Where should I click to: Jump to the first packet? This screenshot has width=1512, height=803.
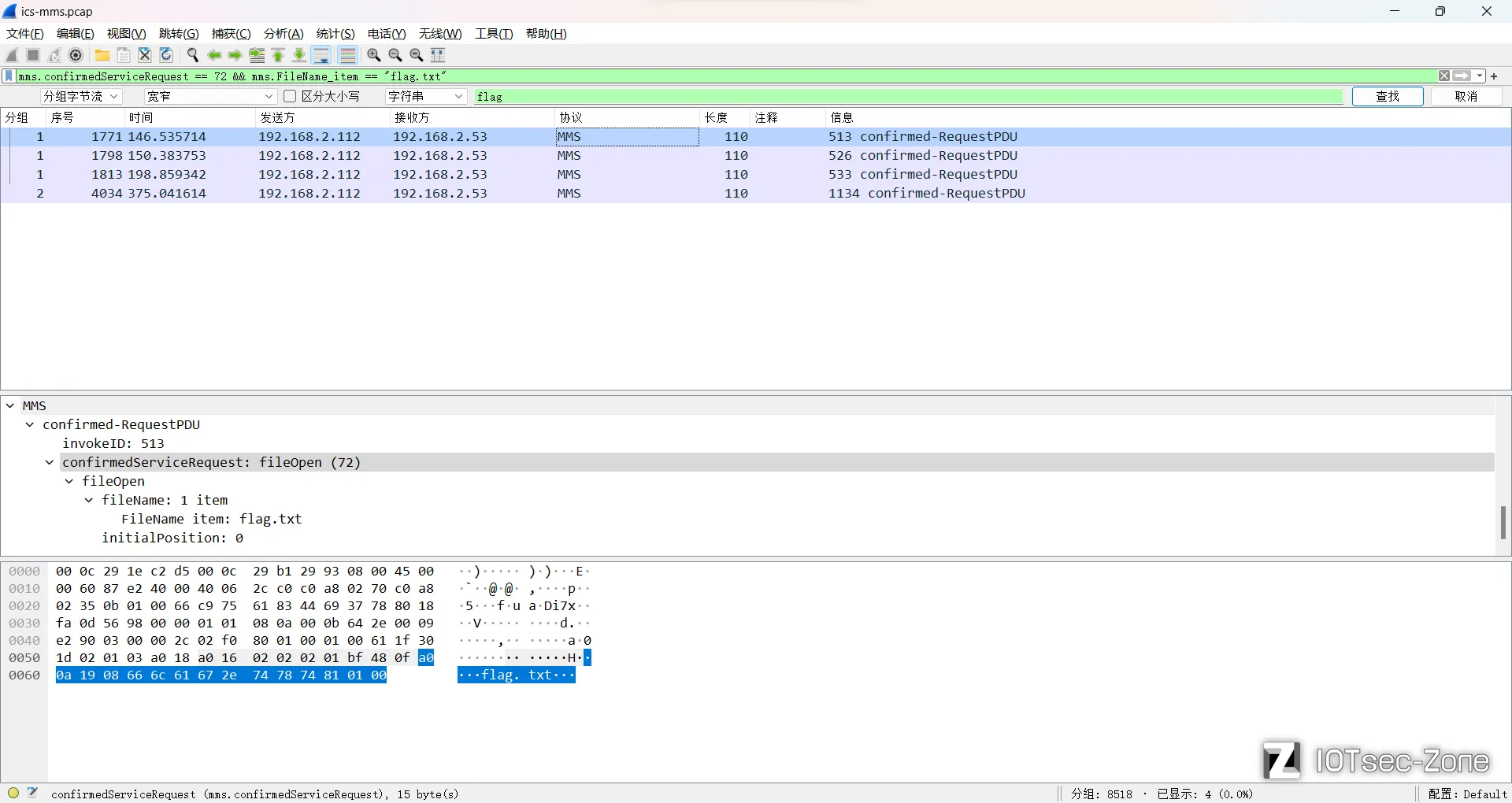tap(278, 55)
